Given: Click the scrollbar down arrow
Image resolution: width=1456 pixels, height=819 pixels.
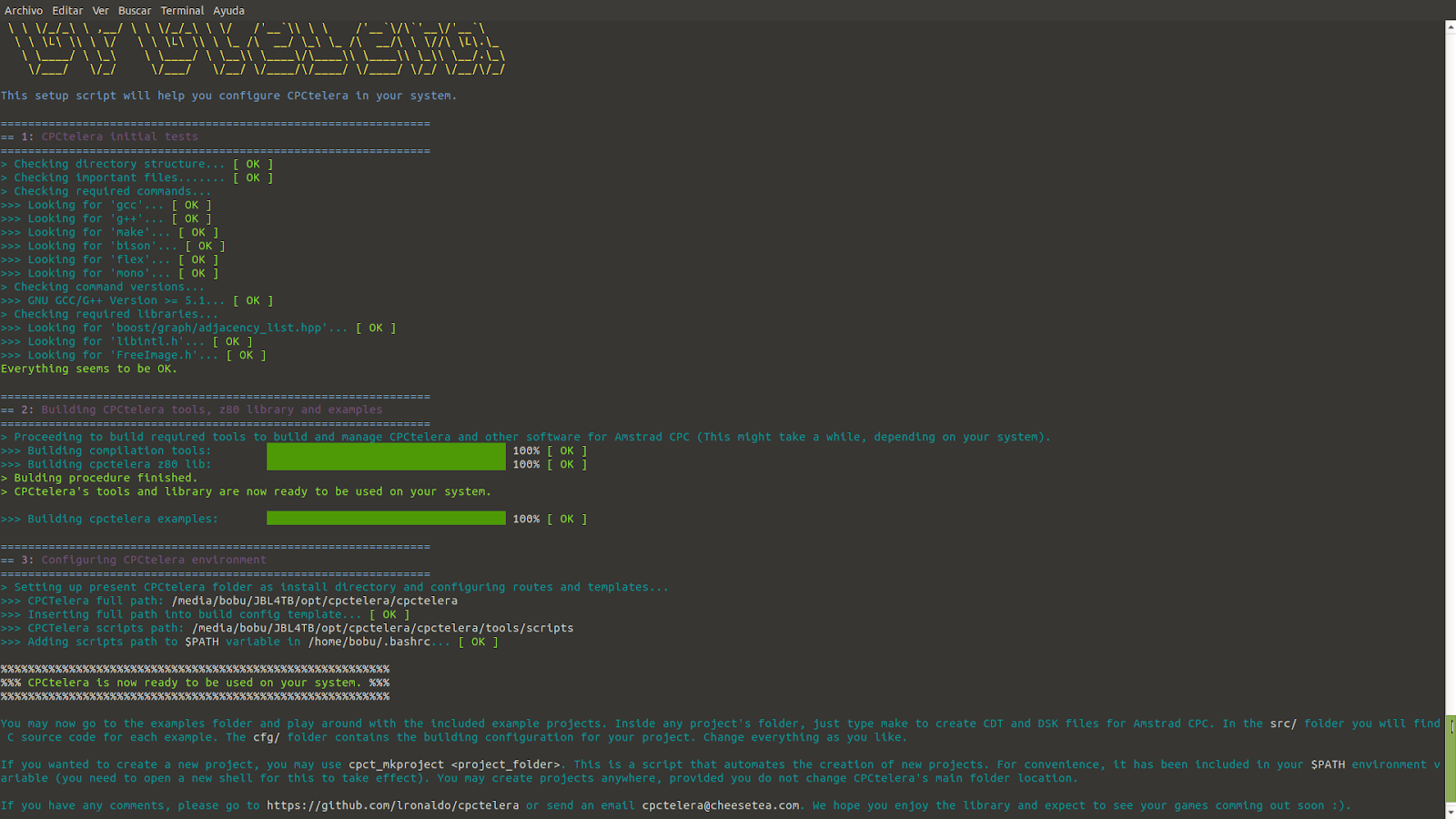Looking at the screenshot, I should tap(1451, 812).
